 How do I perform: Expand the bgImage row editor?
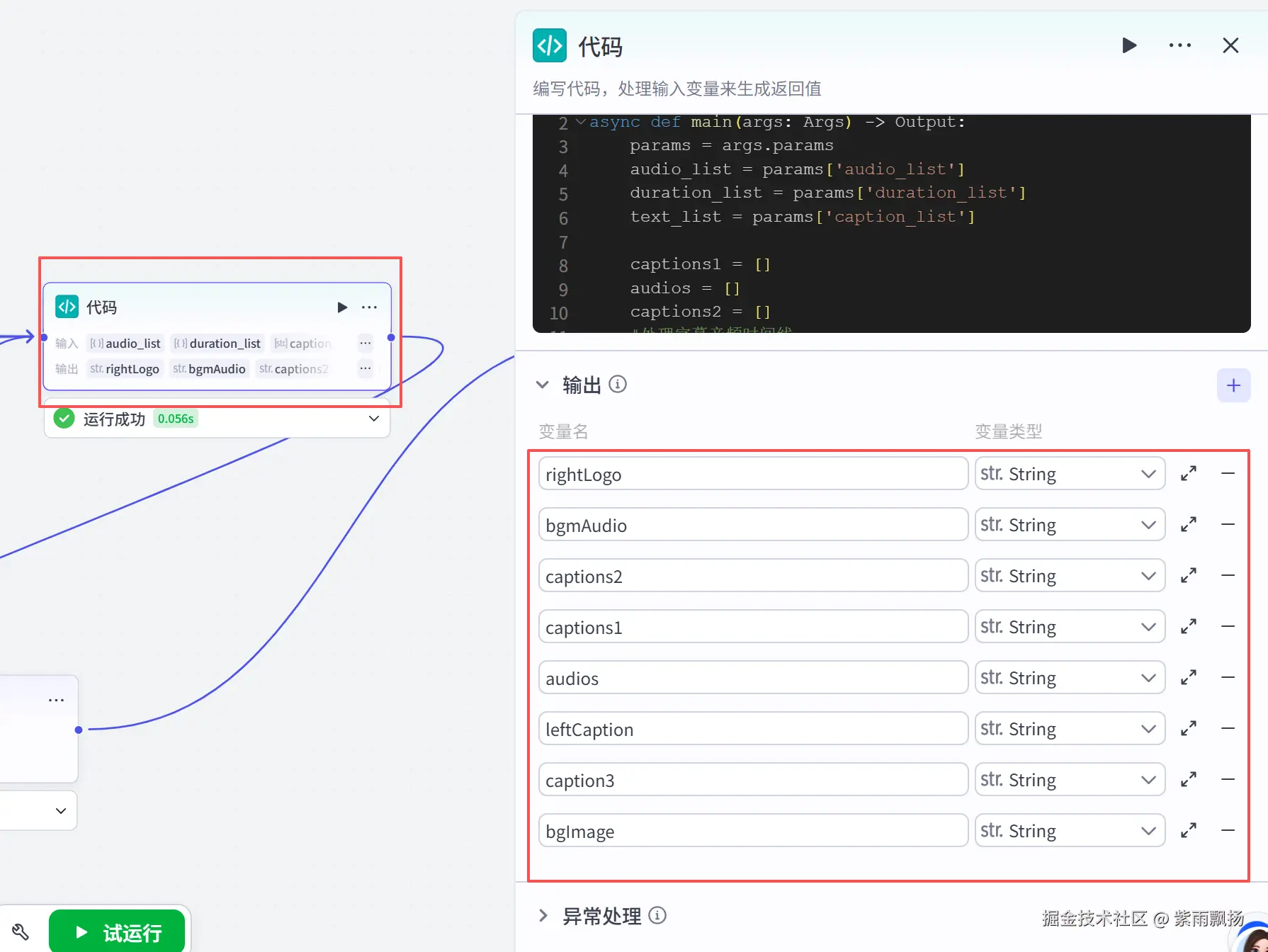(x=1189, y=830)
